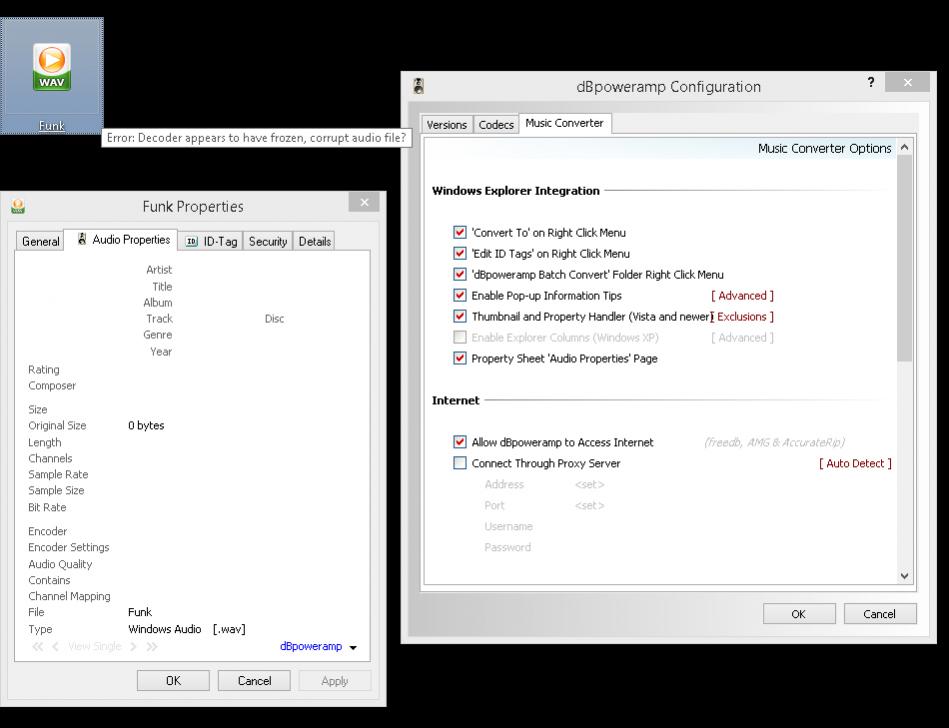949x728 pixels.
Task: Enable Connect Through Proxy Server
Action: coord(460,463)
